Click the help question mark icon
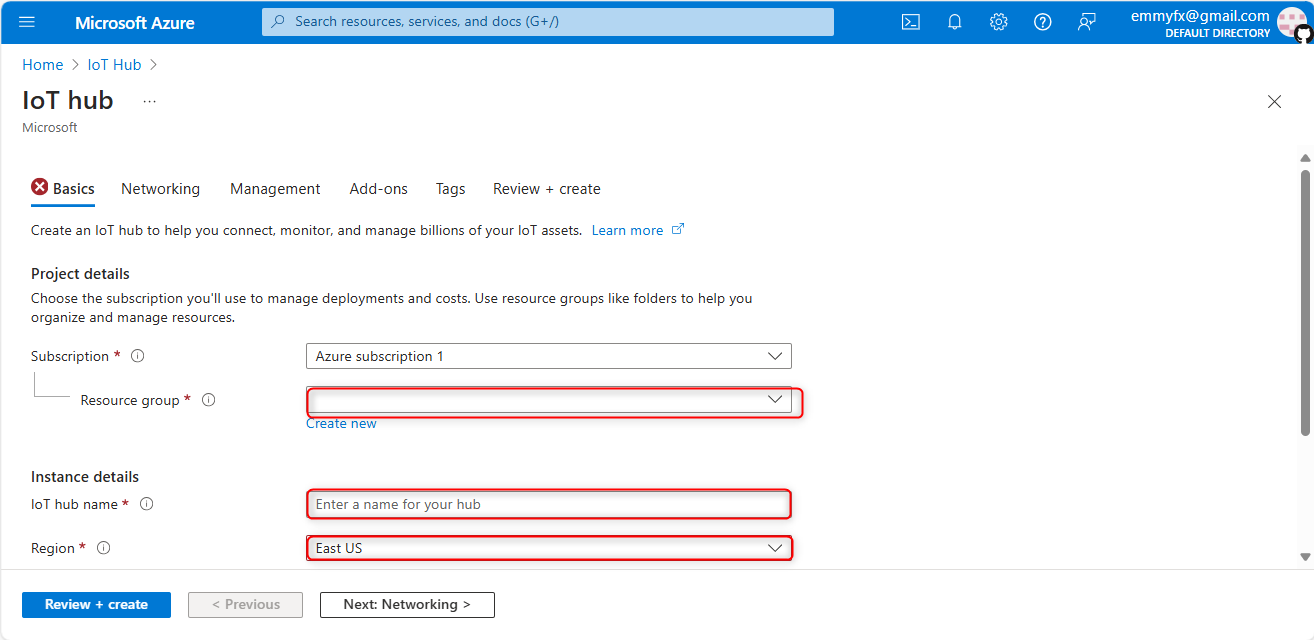The image size is (1314, 640). click(1042, 22)
